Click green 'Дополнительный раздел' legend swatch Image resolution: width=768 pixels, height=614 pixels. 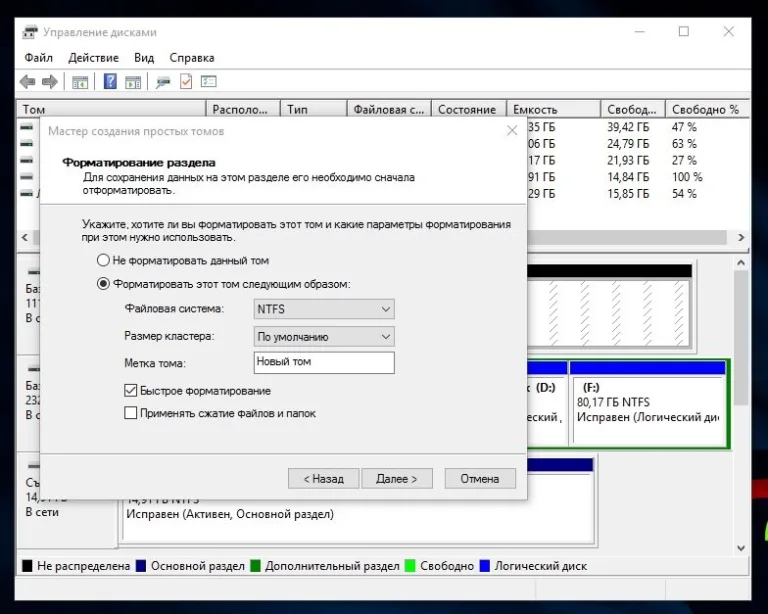(255, 566)
